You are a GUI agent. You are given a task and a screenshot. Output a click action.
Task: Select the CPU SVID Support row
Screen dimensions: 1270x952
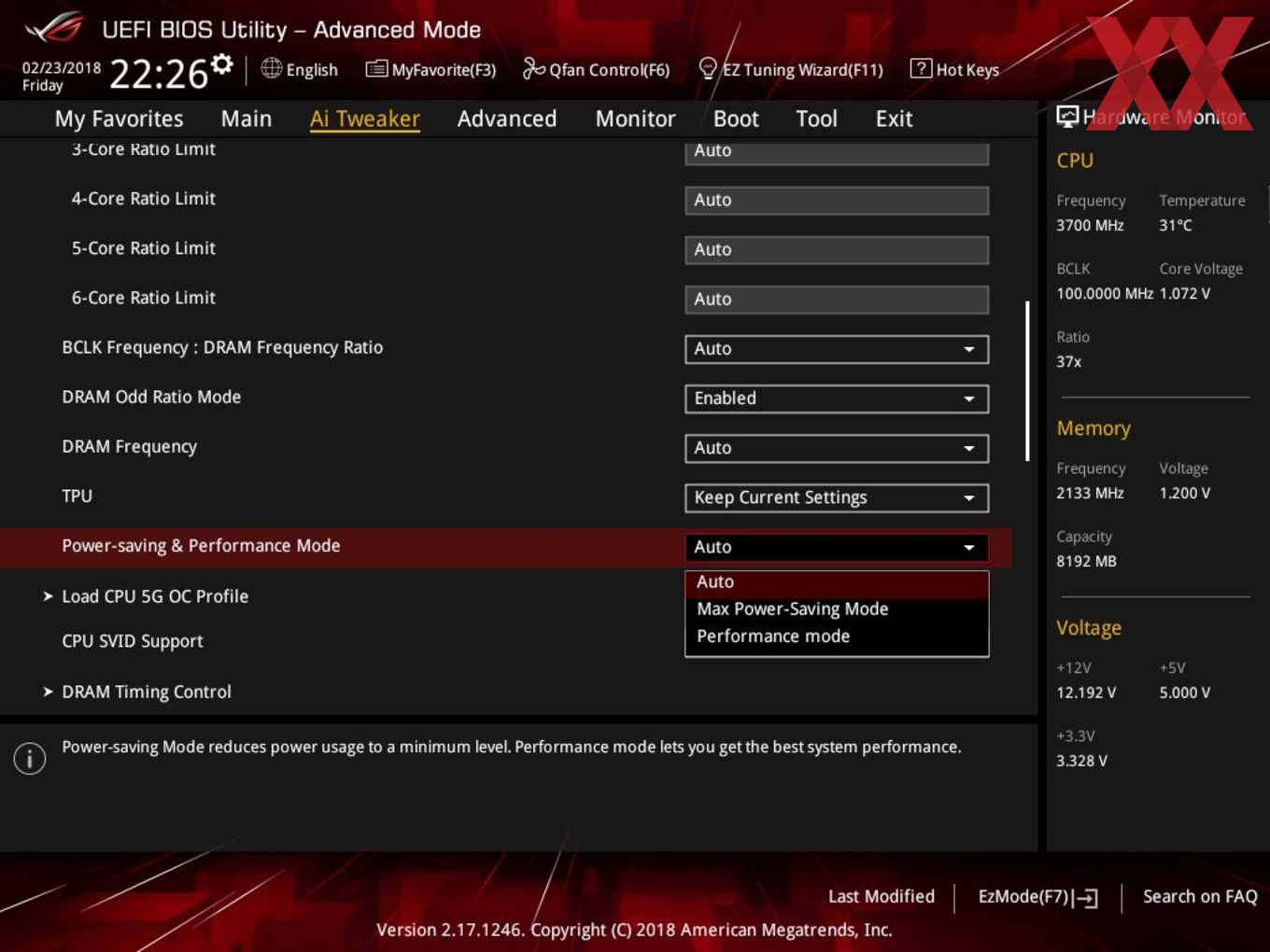tap(133, 641)
